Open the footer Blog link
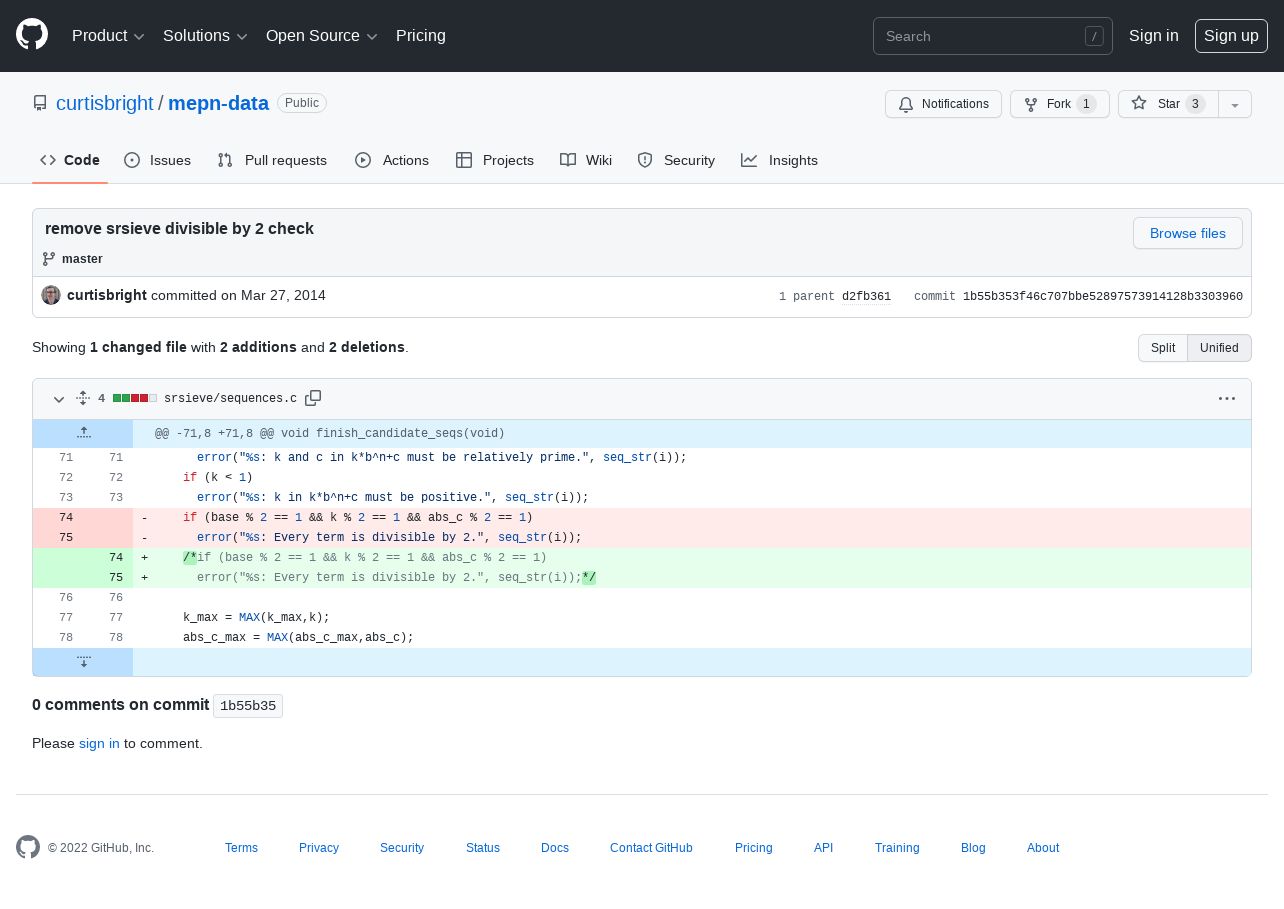Image resolution: width=1284 pixels, height=909 pixels. tap(973, 848)
